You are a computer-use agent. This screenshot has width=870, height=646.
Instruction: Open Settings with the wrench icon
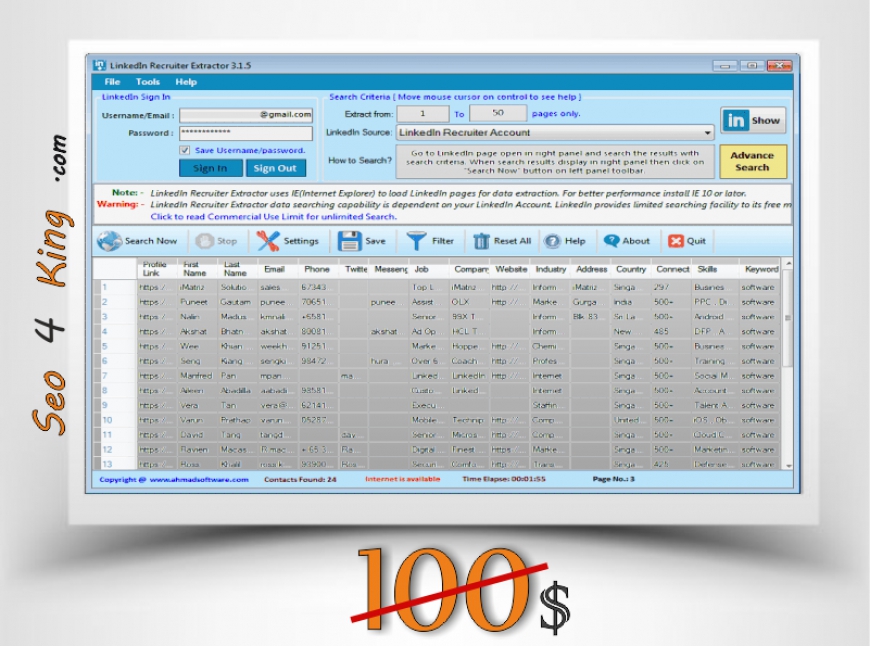point(267,241)
